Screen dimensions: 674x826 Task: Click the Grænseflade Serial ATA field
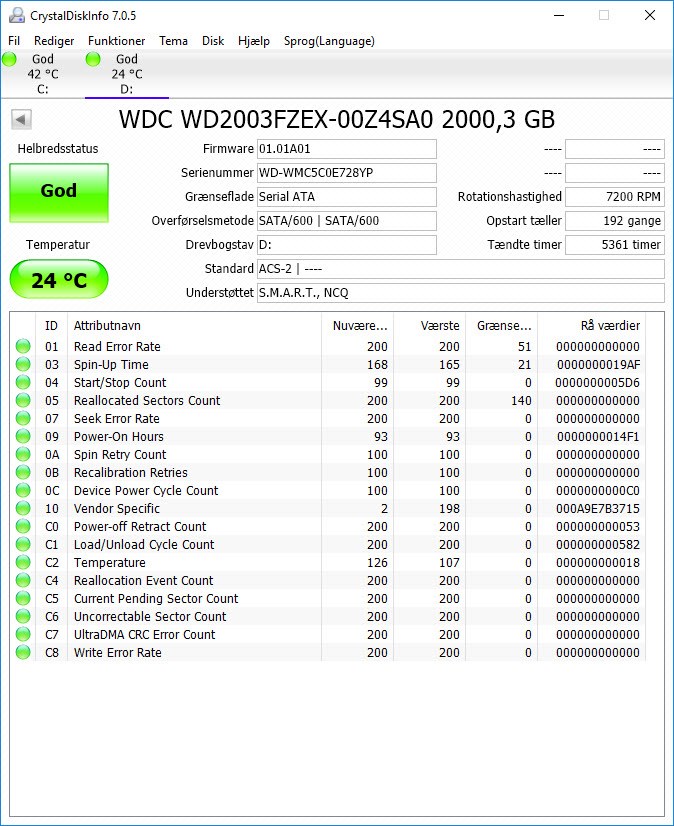point(347,196)
